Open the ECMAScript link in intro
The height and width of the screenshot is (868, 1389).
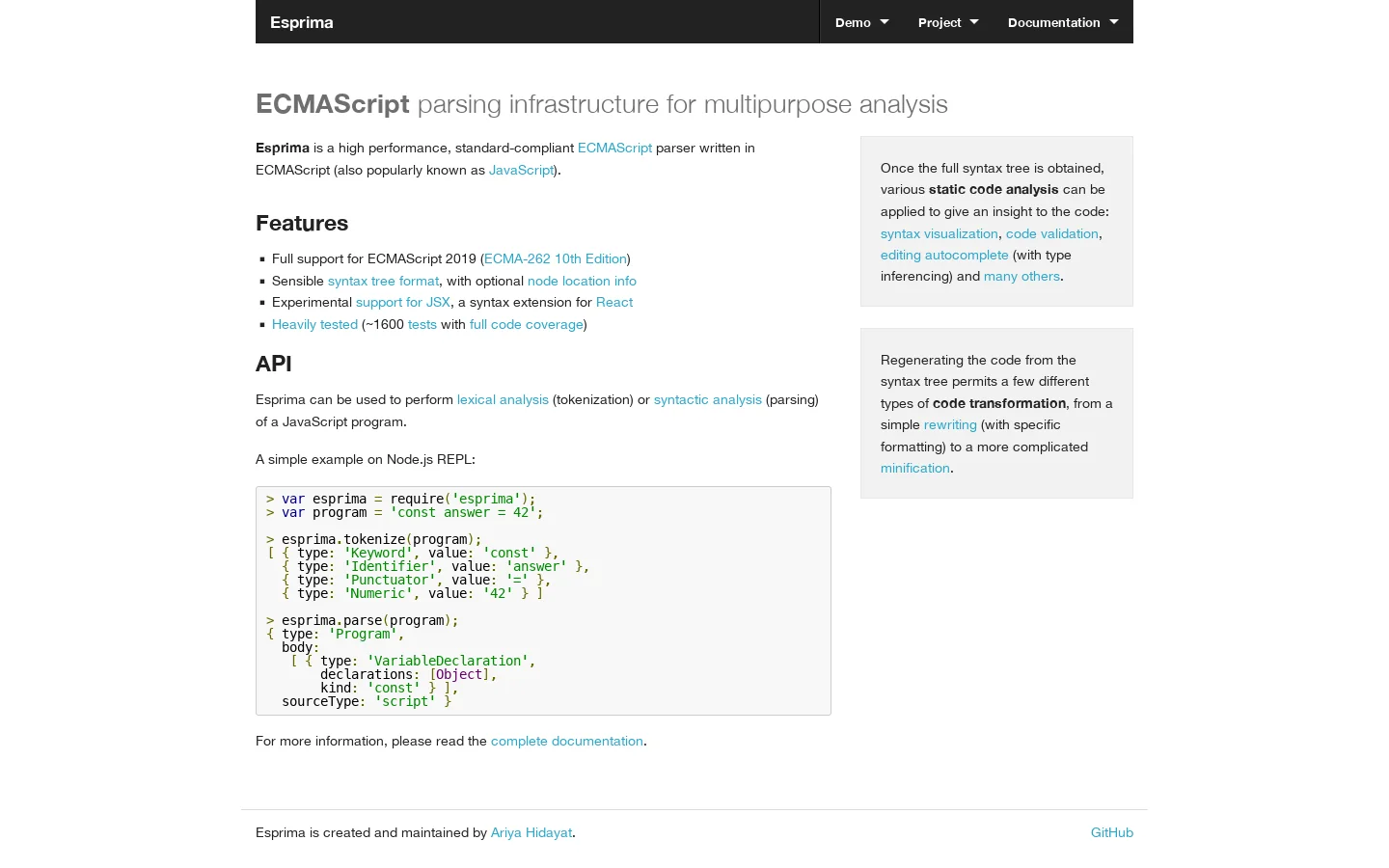[614, 148]
